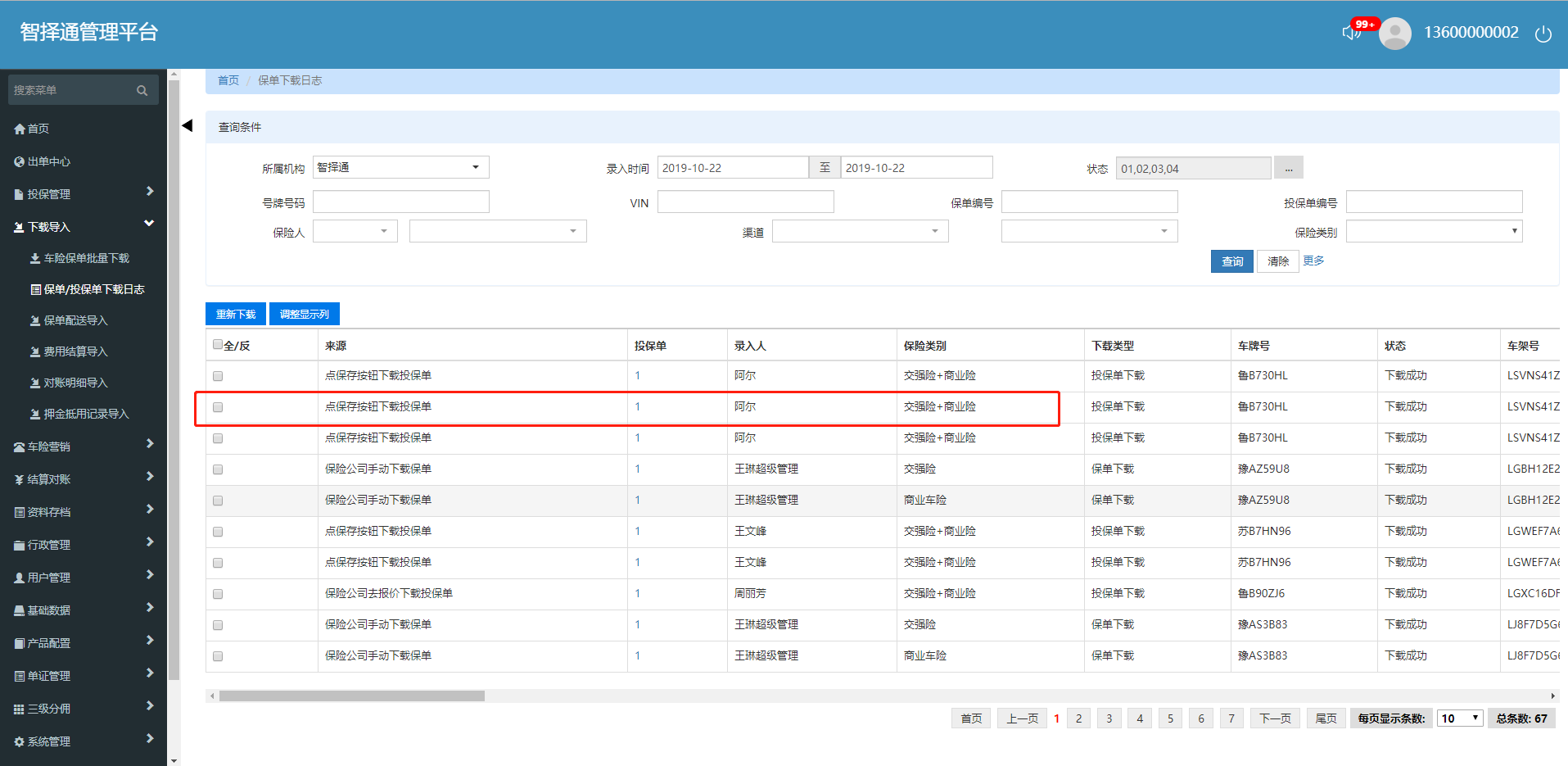Open the 所属机构 dropdown showing 智择通
The width and height of the screenshot is (1568, 766).
(400, 167)
